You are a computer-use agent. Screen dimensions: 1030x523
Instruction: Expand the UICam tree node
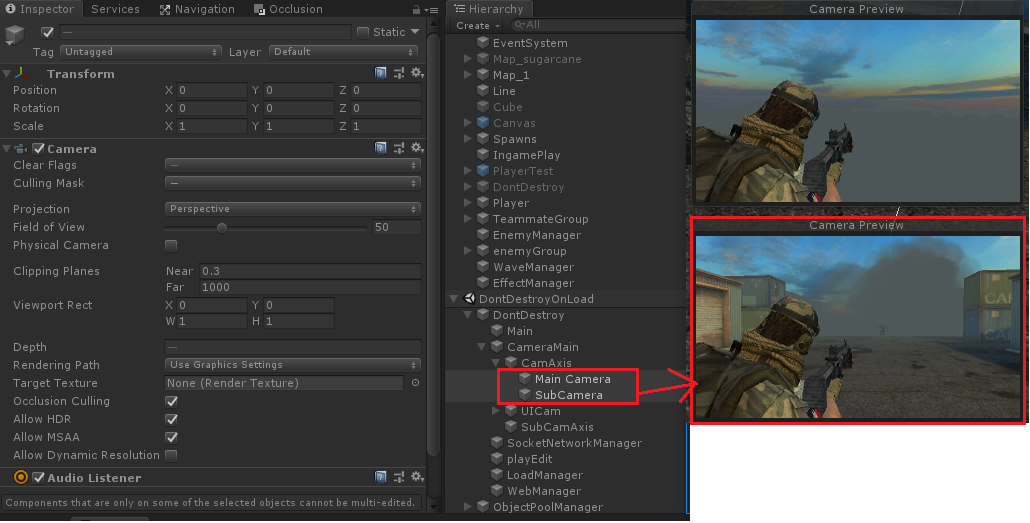pyautogui.click(x=496, y=411)
